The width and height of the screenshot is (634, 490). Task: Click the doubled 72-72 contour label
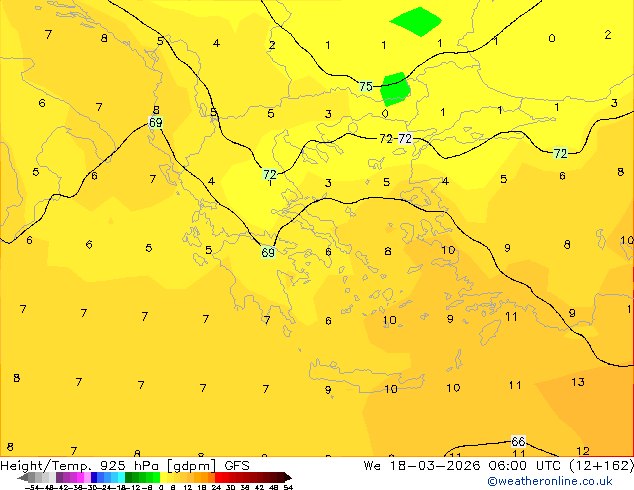click(396, 139)
